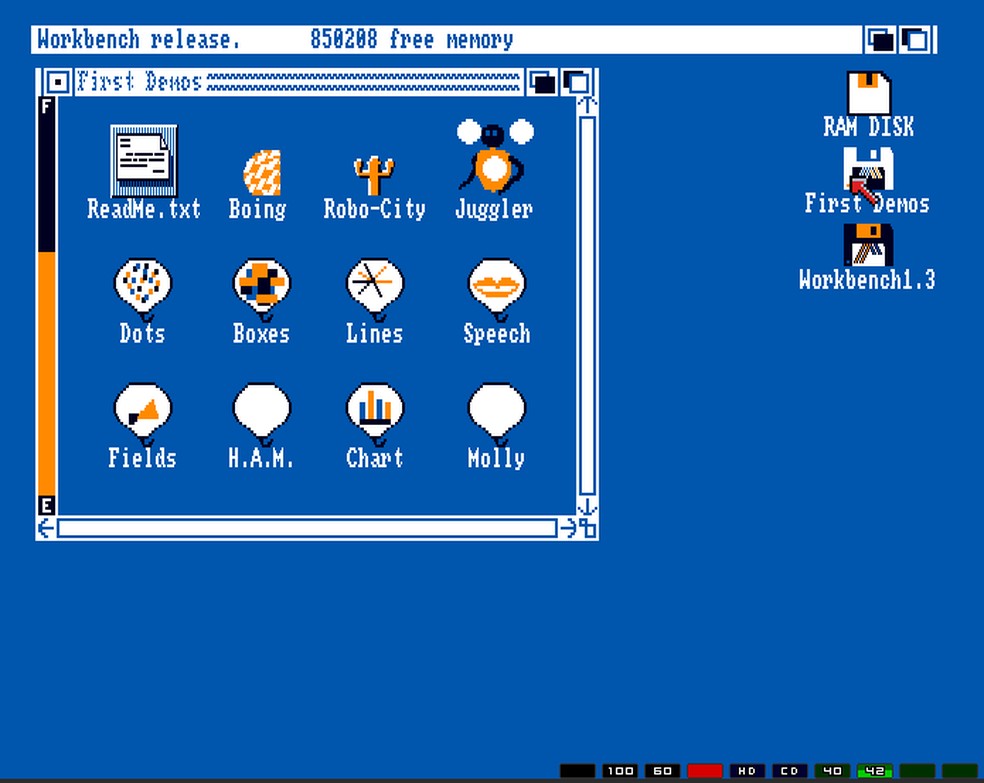
Task: Click the vertical scrollbar bar of First Demos
Action: tap(587, 306)
